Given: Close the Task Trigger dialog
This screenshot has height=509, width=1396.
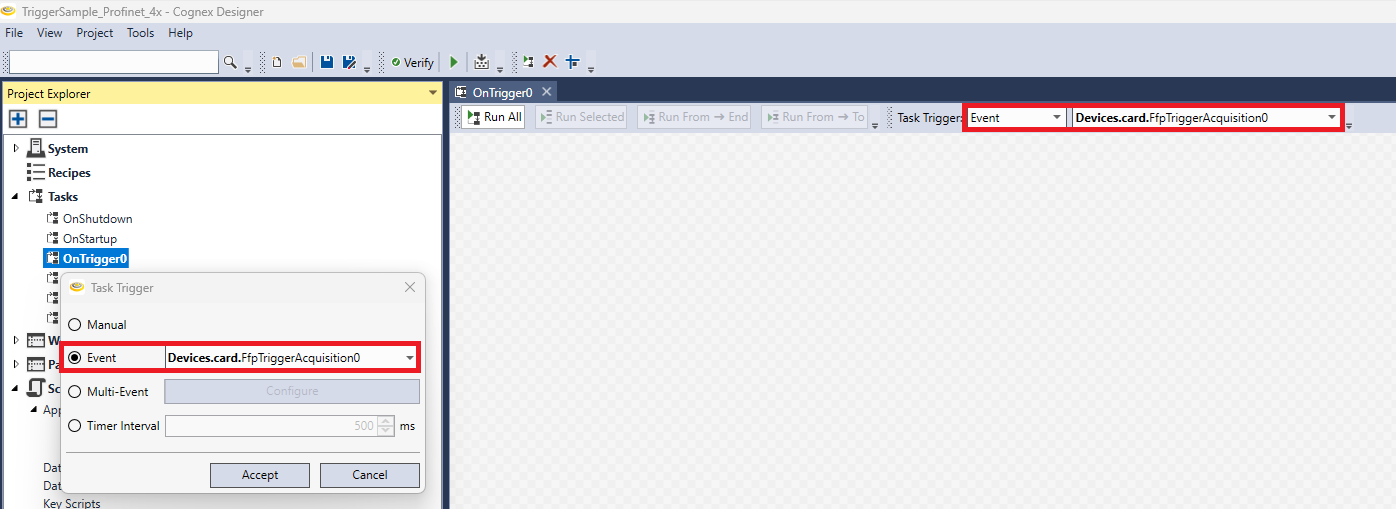Looking at the screenshot, I should tap(409, 287).
